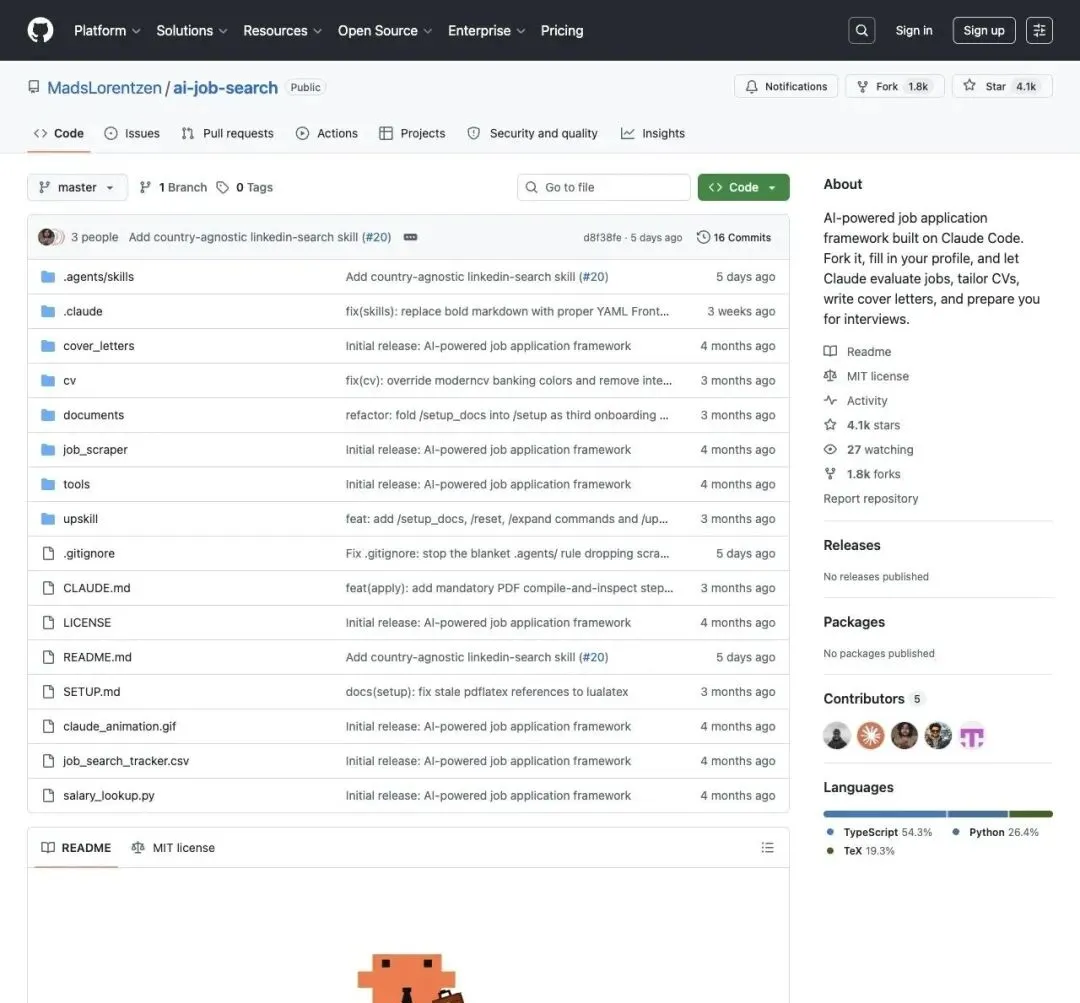Open the first contributor avatar

pyautogui.click(x=836, y=736)
